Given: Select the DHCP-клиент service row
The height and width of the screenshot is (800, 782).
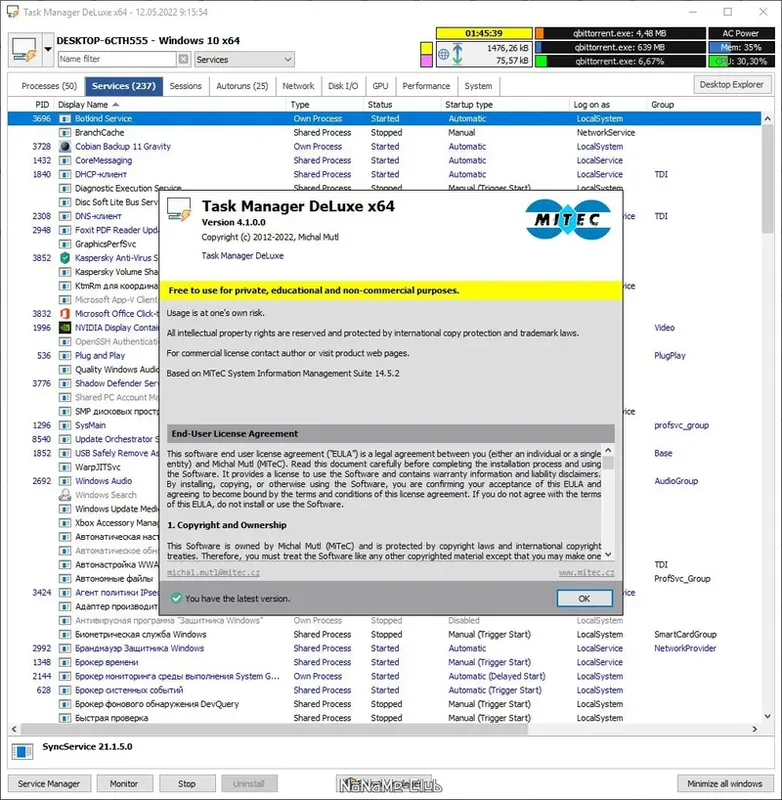Looking at the screenshot, I should coord(385,174).
